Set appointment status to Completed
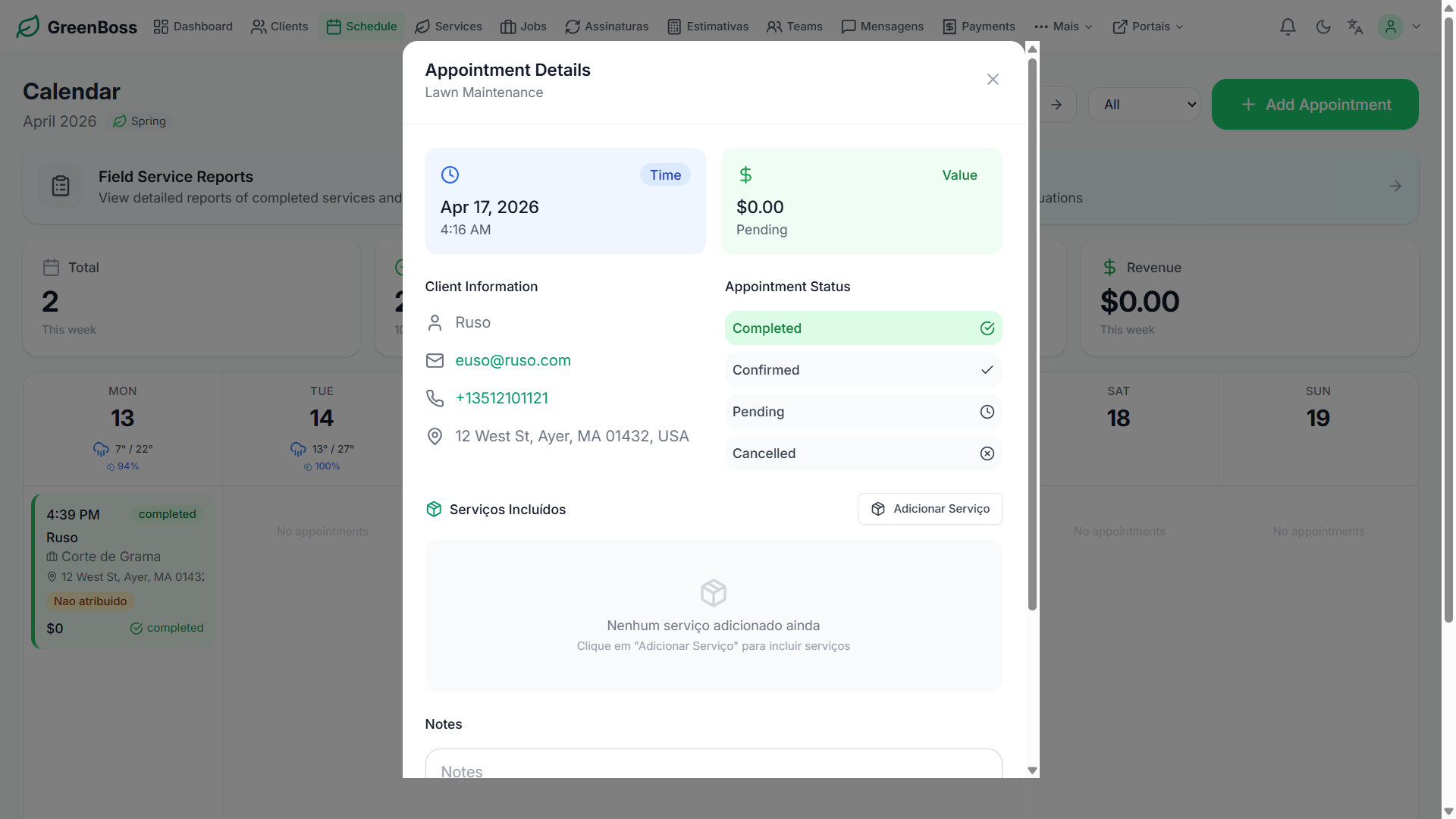This screenshot has width=1456, height=819. 863,328
